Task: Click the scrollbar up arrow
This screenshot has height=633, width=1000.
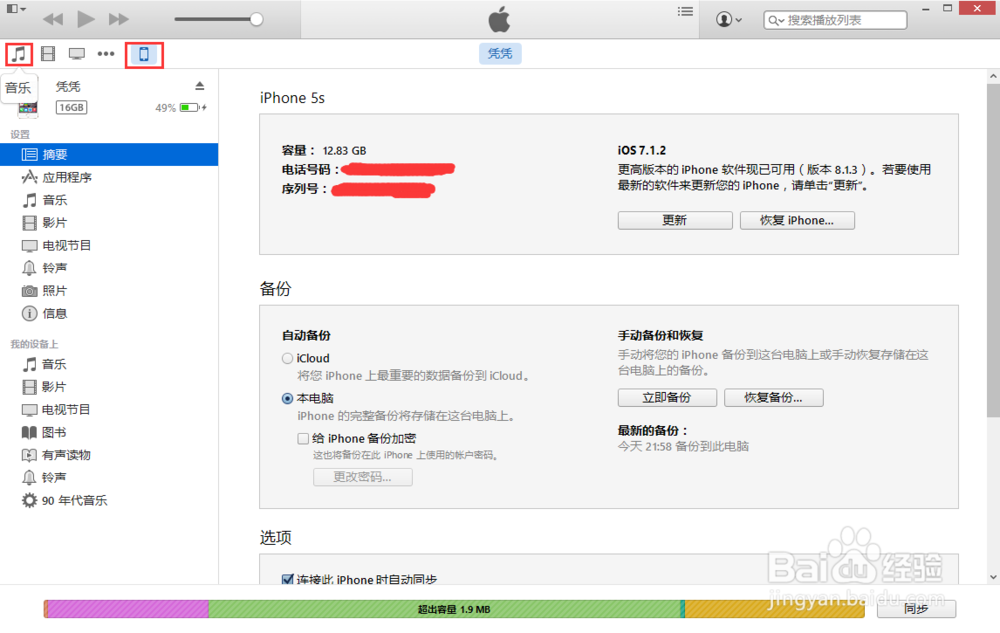Action: click(993, 76)
